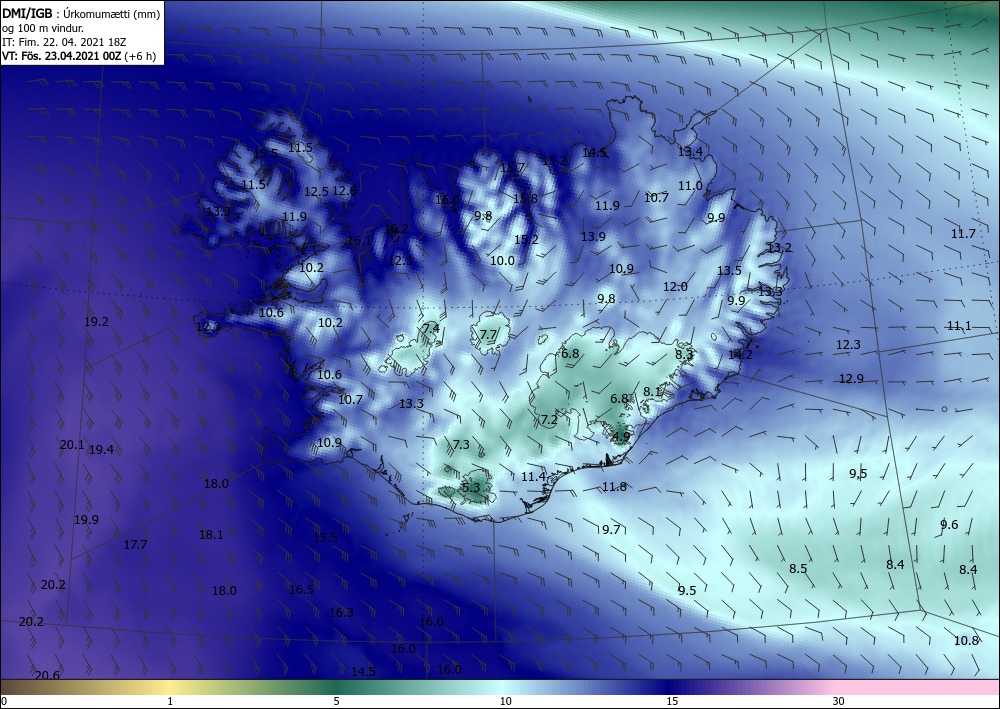Click the map value 16.1
Viewport: 1000px width, 709px height.
[359, 240]
